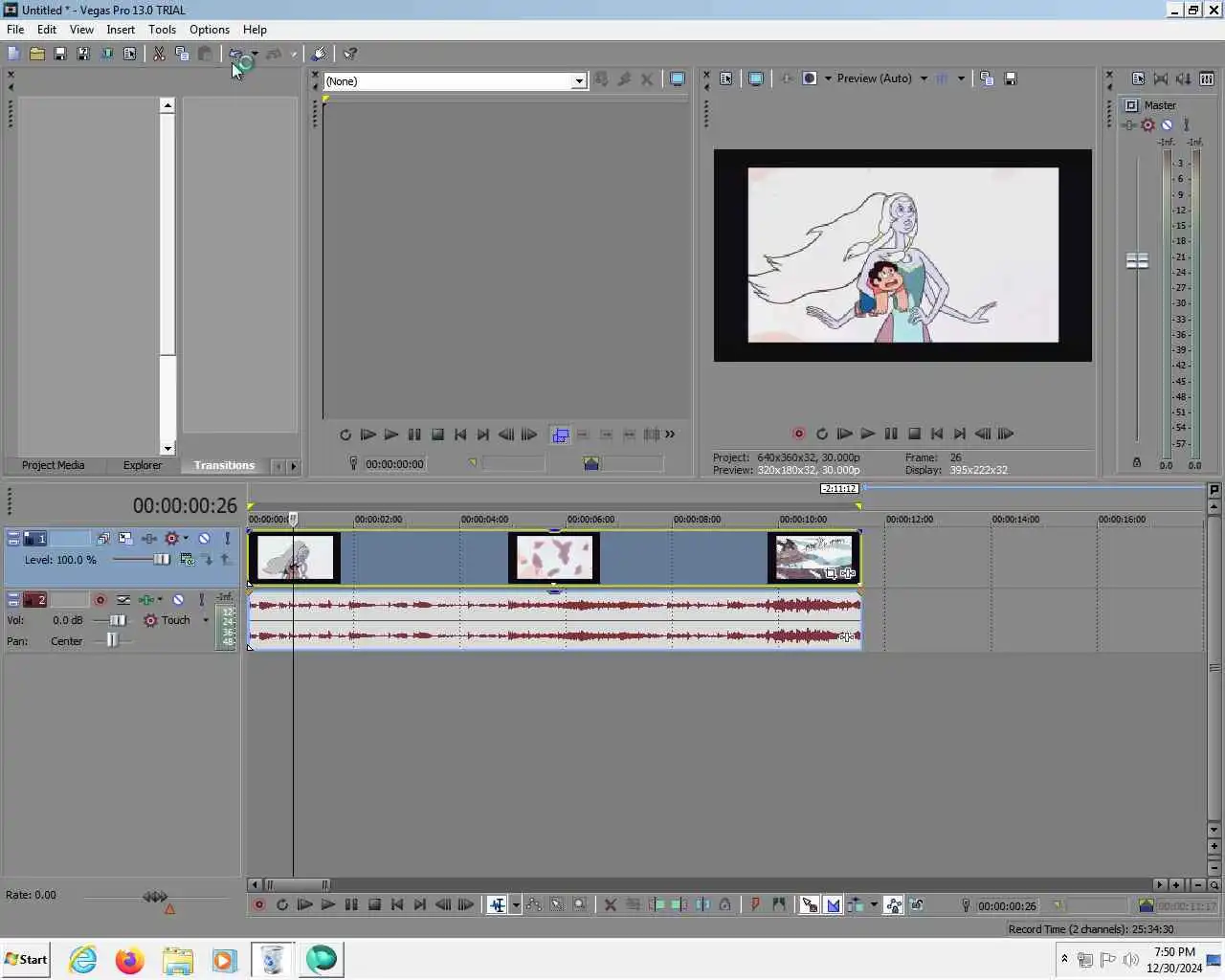Viewport: 1225px width, 980px height.
Task: Mute video track 1
Action: pyautogui.click(x=204, y=539)
